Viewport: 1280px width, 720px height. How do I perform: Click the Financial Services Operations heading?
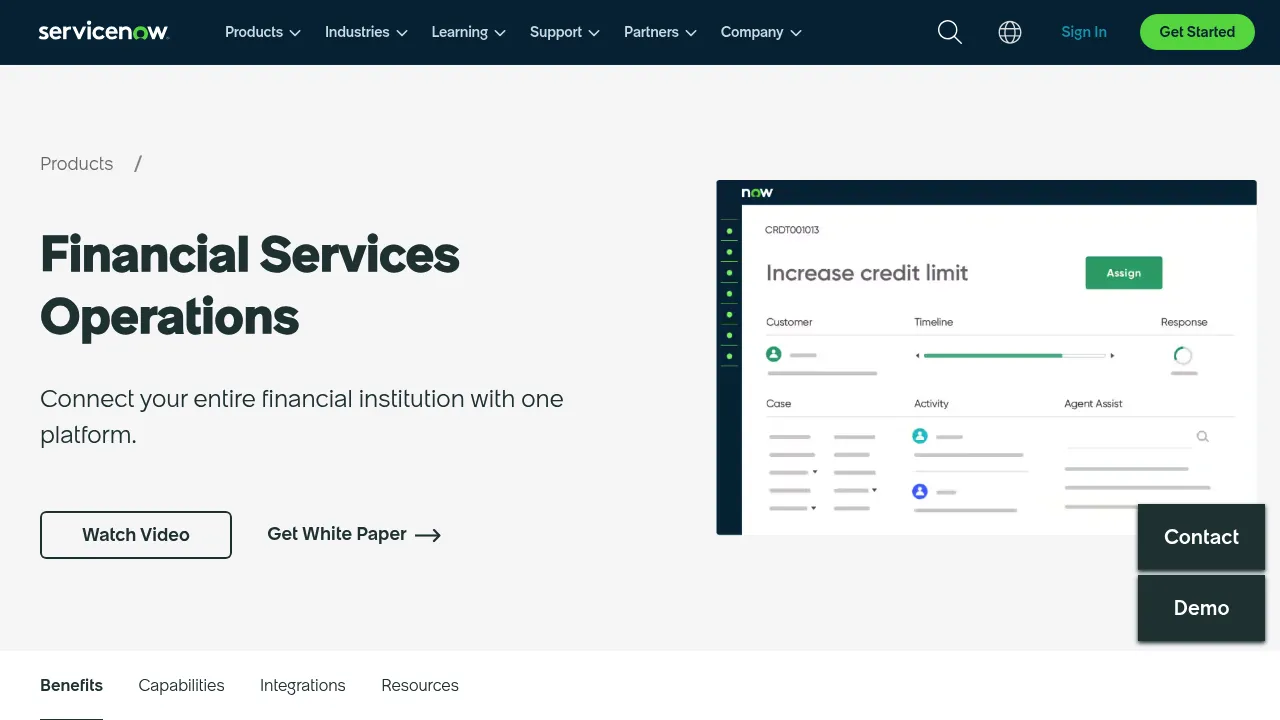(250, 286)
